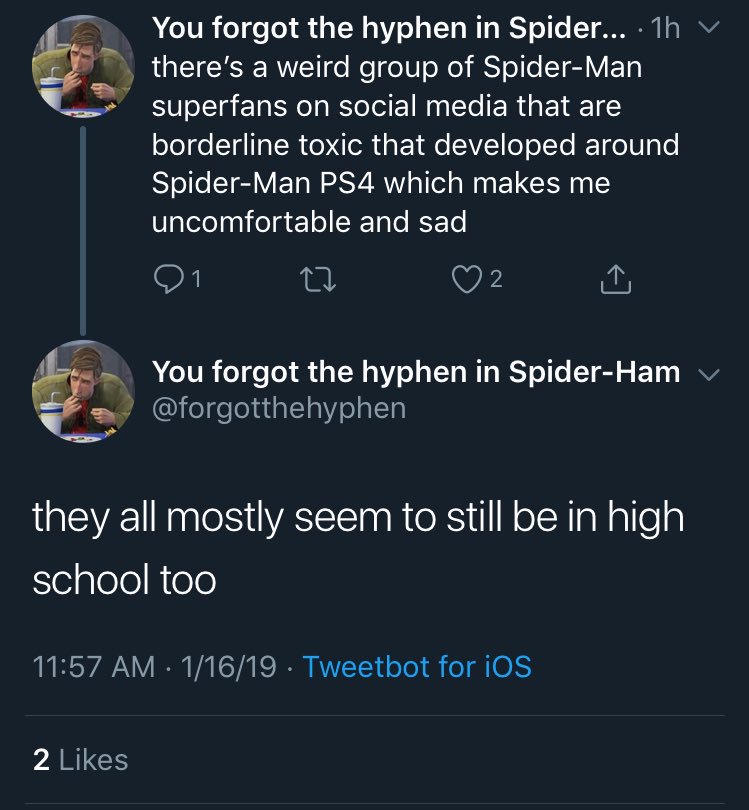The width and height of the screenshot is (749, 810).
Task: Select the "still be in high school" tweet text
Action: (357, 548)
